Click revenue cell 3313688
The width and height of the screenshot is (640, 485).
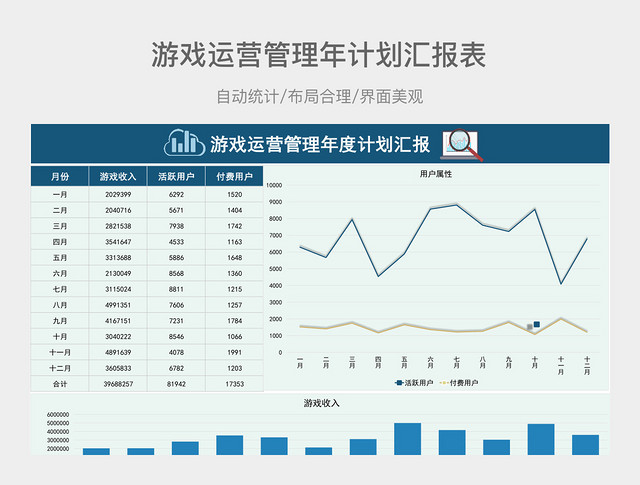118,258
